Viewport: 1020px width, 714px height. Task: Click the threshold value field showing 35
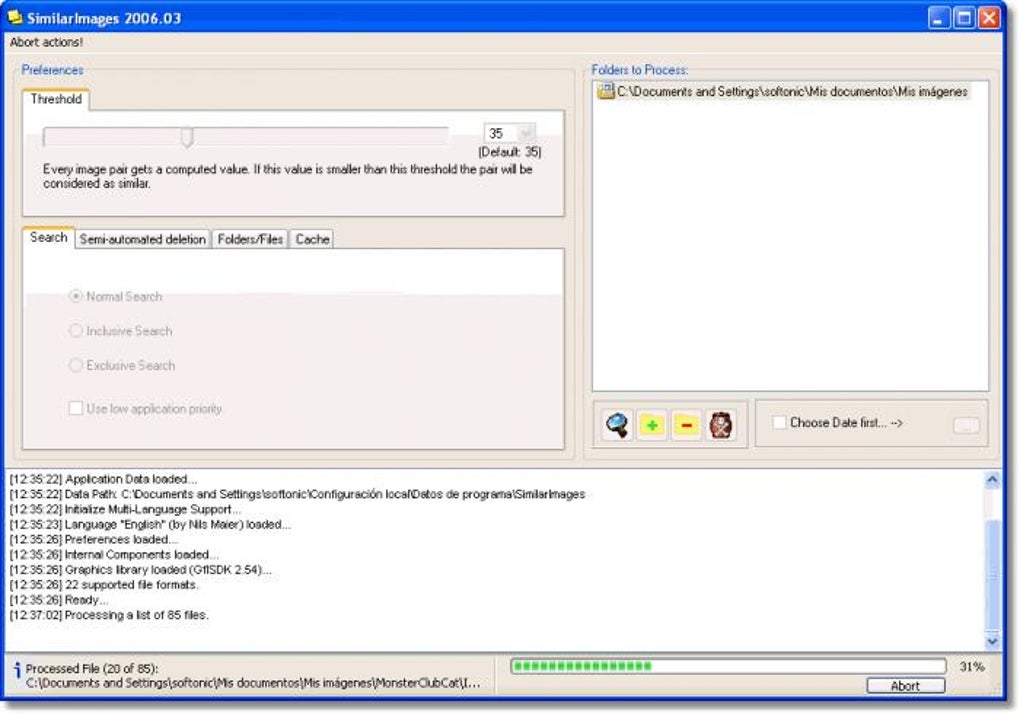pyautogui.click(x=502, y=133)
